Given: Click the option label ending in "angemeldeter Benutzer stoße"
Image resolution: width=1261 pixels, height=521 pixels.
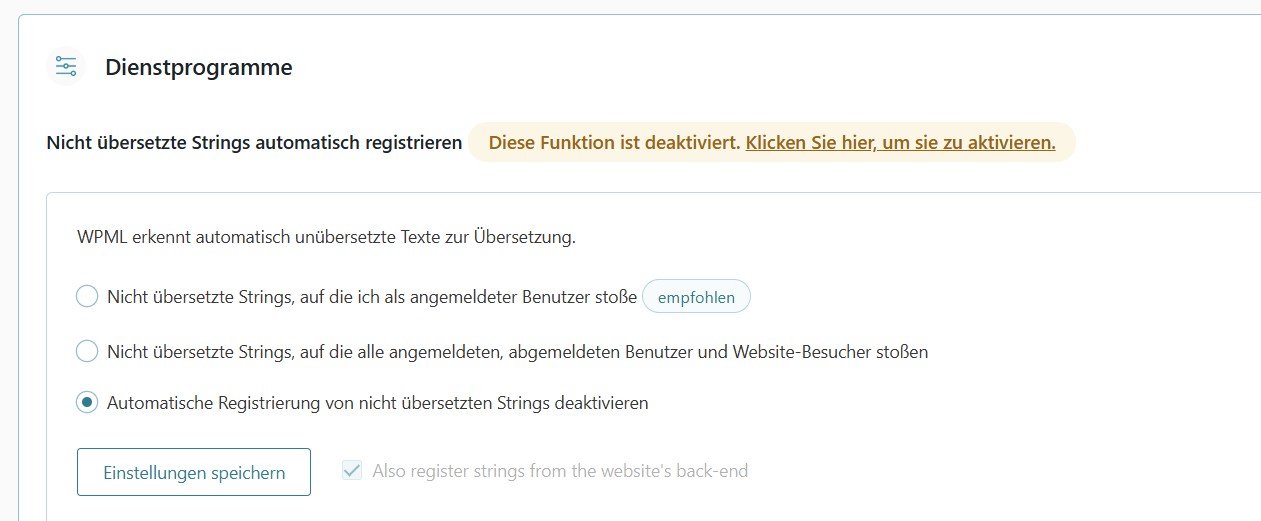Looking at the screenshot, I should 372,297.
